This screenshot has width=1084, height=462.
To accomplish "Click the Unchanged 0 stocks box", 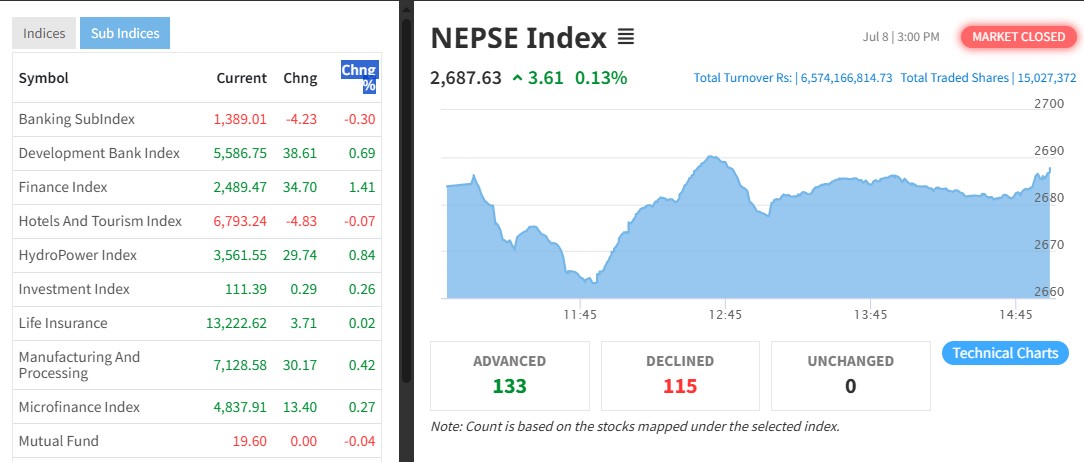I will 850,375.
